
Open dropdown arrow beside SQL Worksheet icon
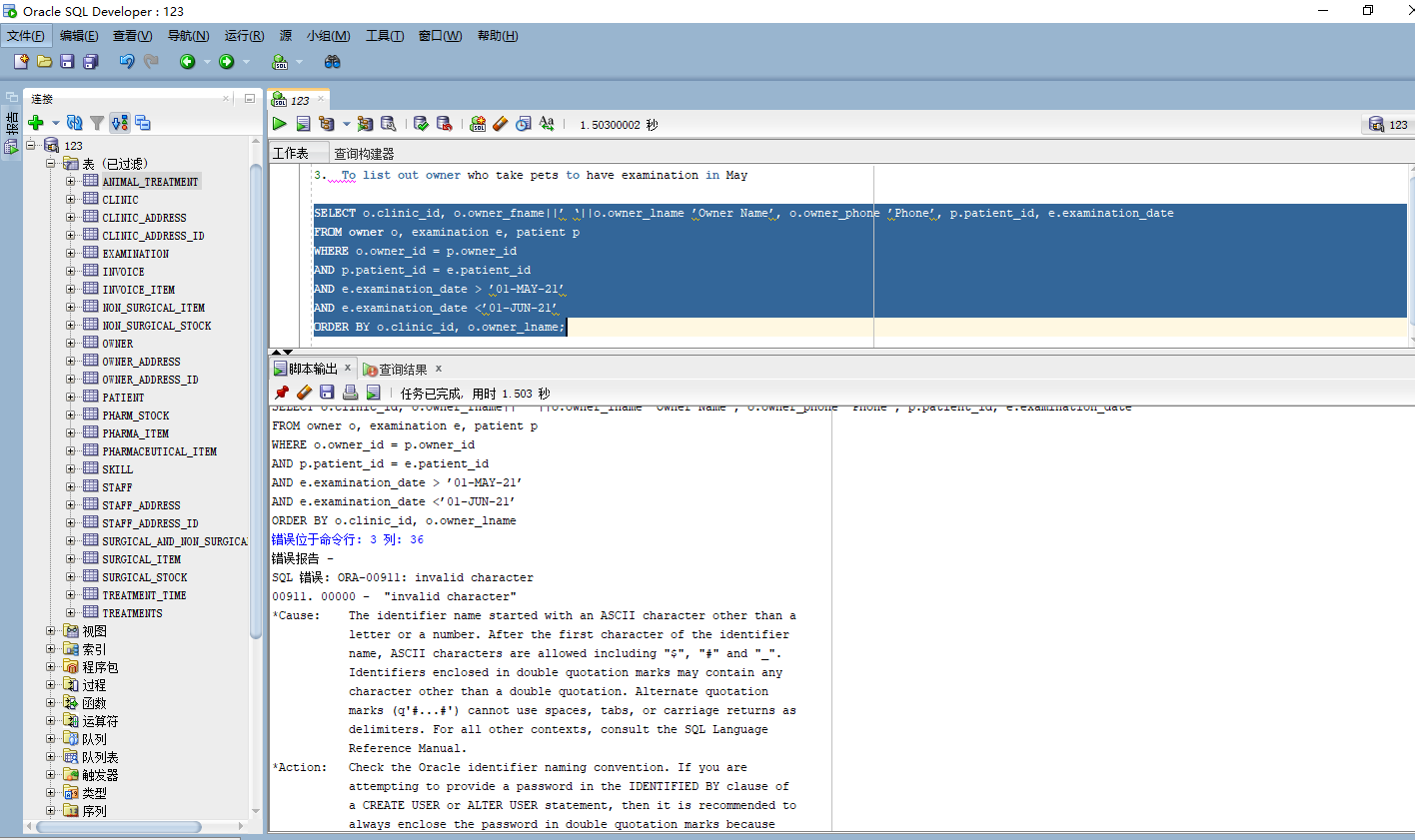300,62
